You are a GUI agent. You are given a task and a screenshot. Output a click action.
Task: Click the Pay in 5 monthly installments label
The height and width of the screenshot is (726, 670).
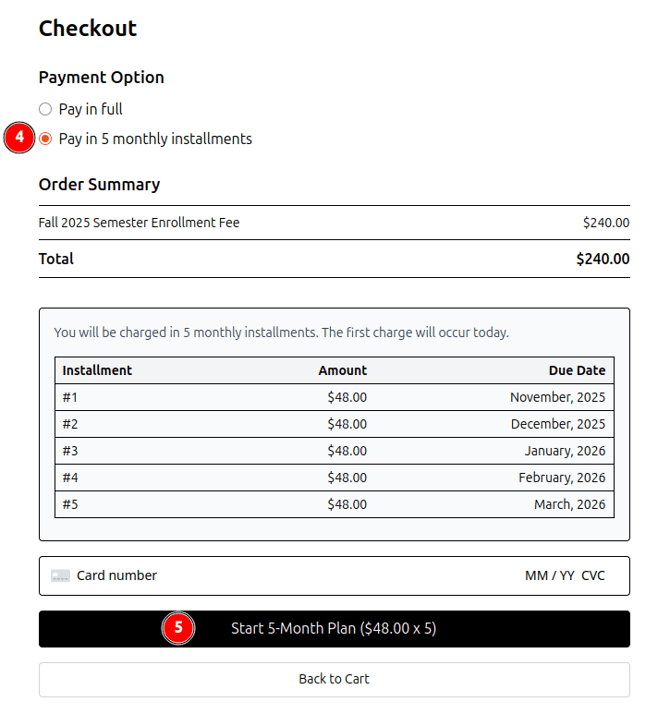(x=155, y=139)
